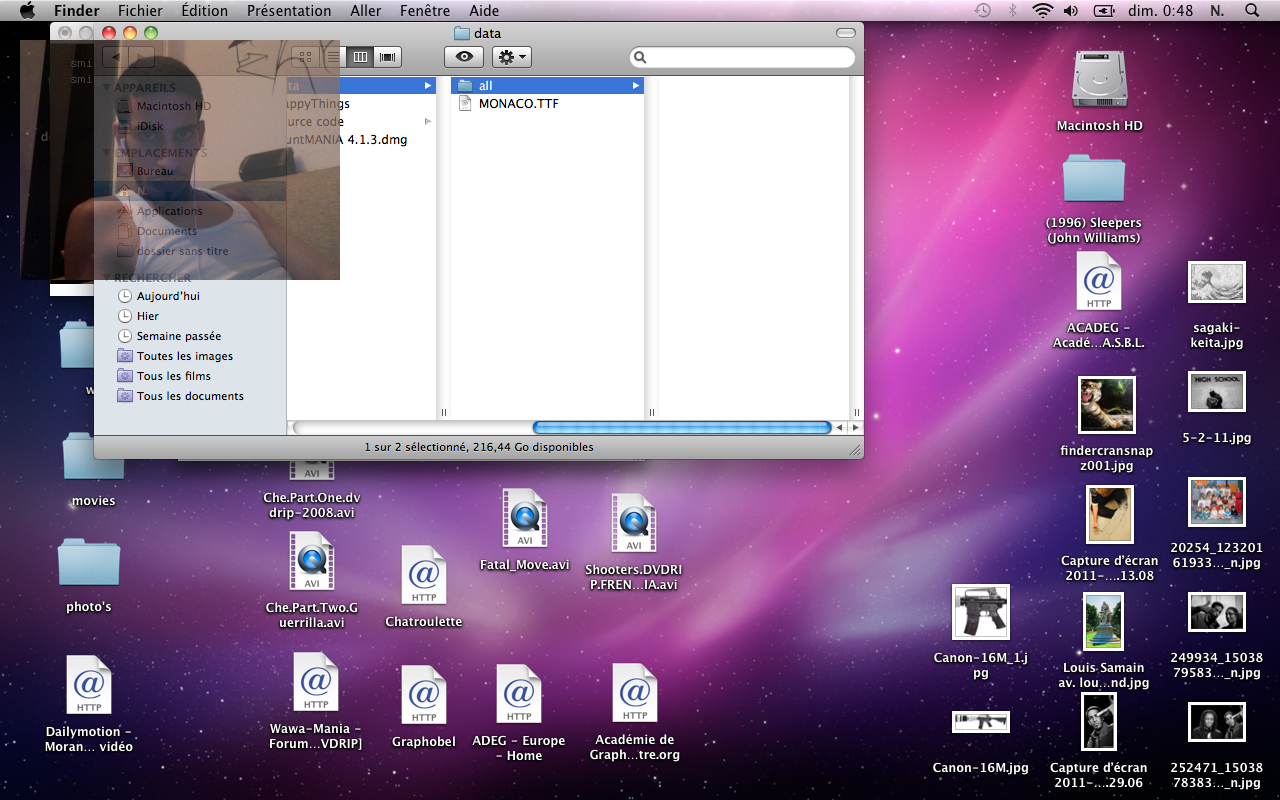The image size is (1280, 800).
Task: Open the Fenêtre menu
Action: tap(424, 11)
